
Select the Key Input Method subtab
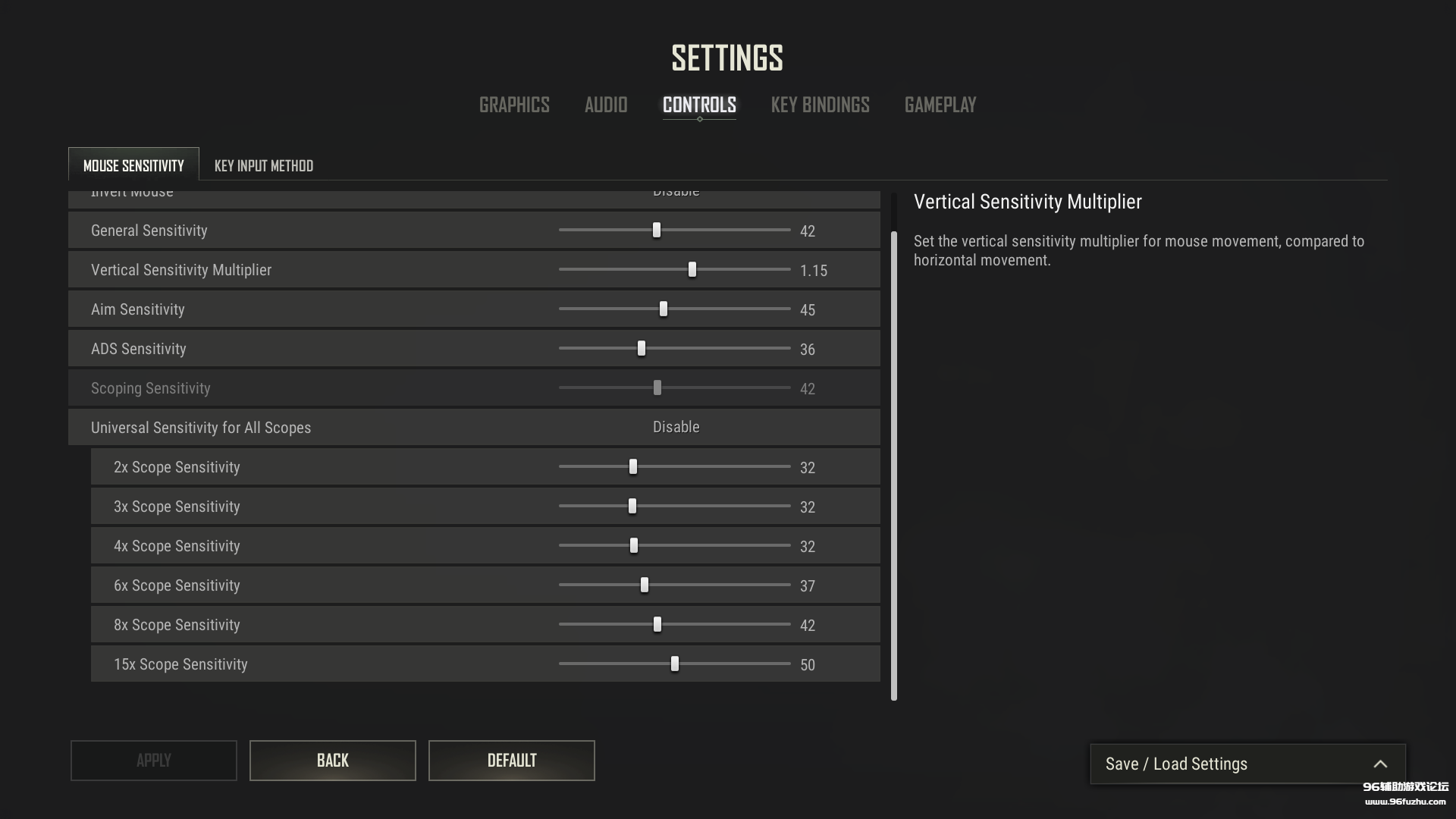point(263,165)
